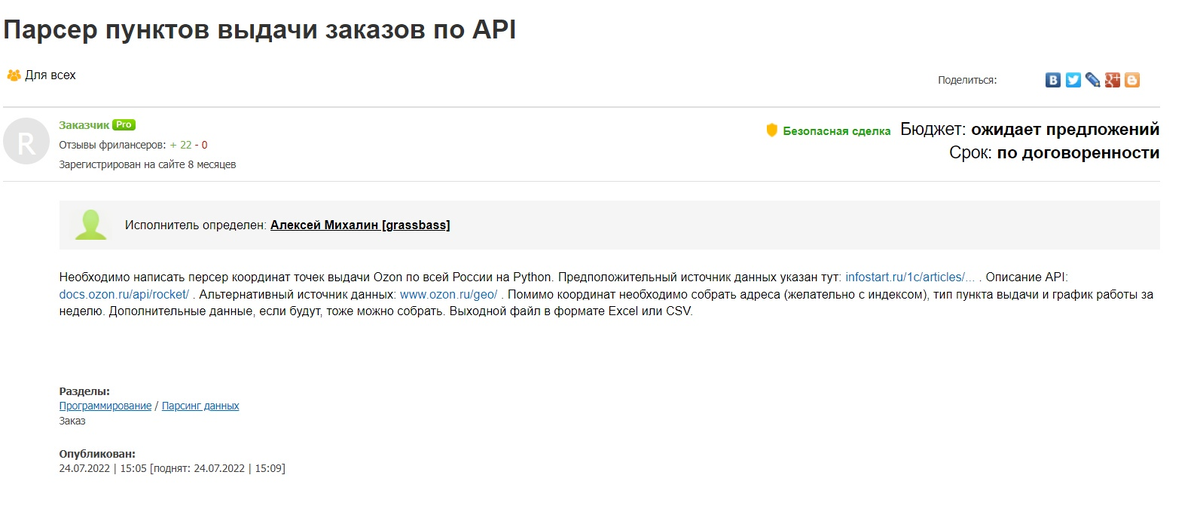Image resolution: width=1200 pixels, height=521 pixels.
Task: Click "Зарегистрирован на сайте 8 месяцев" text
Action: coord(147,164)
